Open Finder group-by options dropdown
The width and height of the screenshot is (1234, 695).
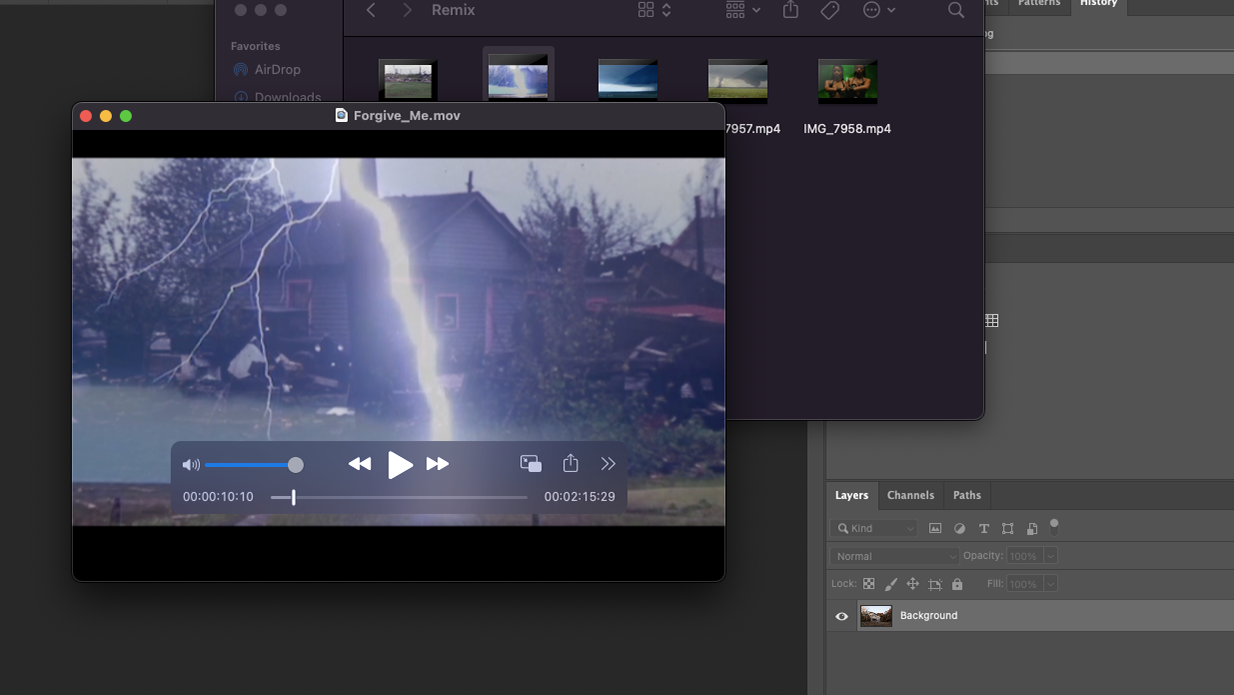[x=742, y=10]
